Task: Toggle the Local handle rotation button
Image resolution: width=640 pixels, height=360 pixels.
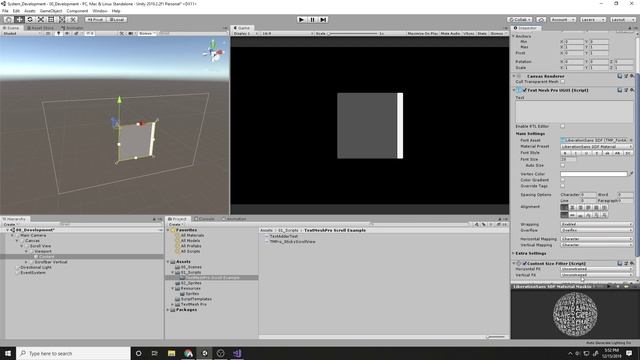Action: coord(117,19)
